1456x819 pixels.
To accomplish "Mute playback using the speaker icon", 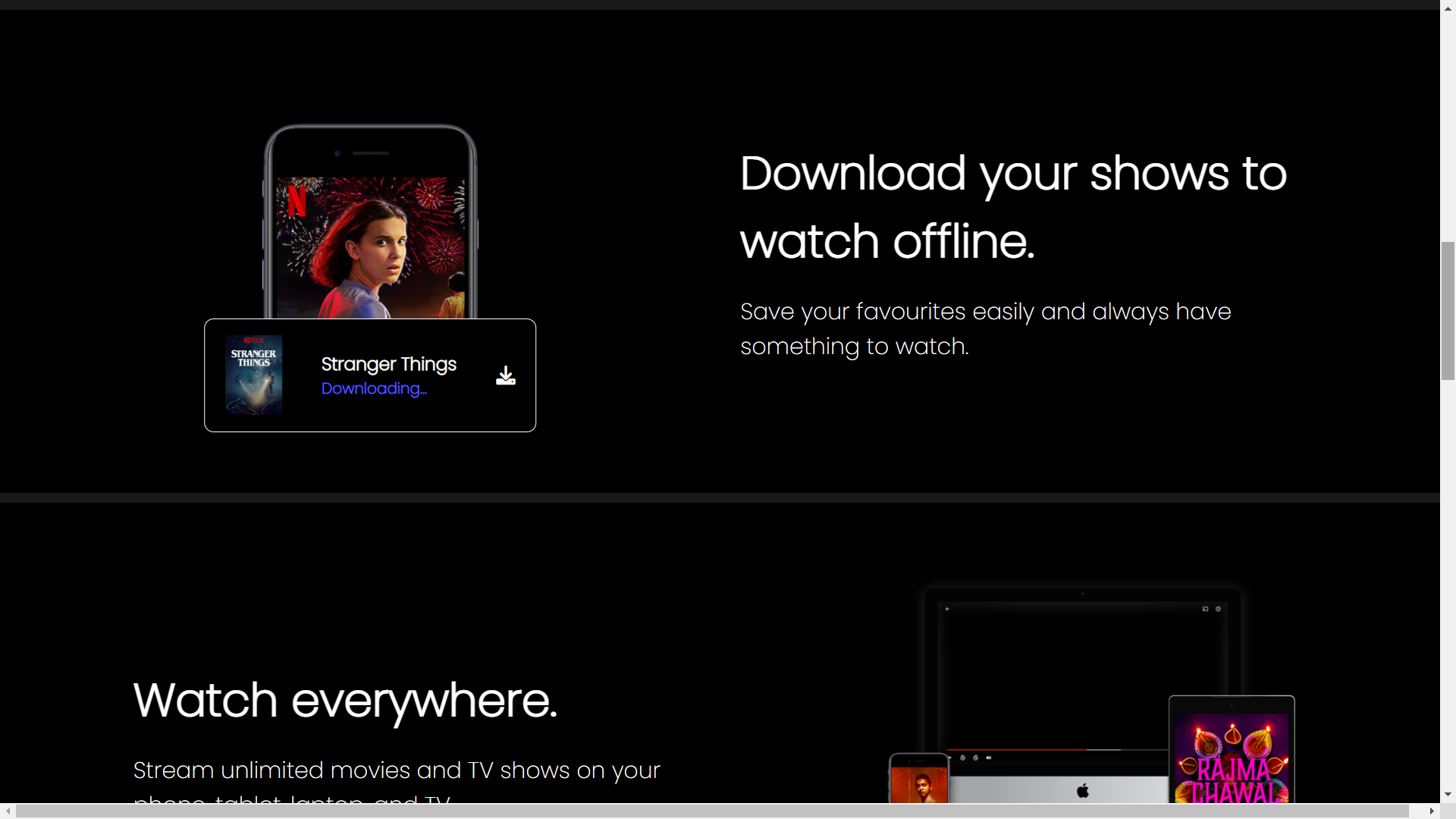I will tap(989, 758).
